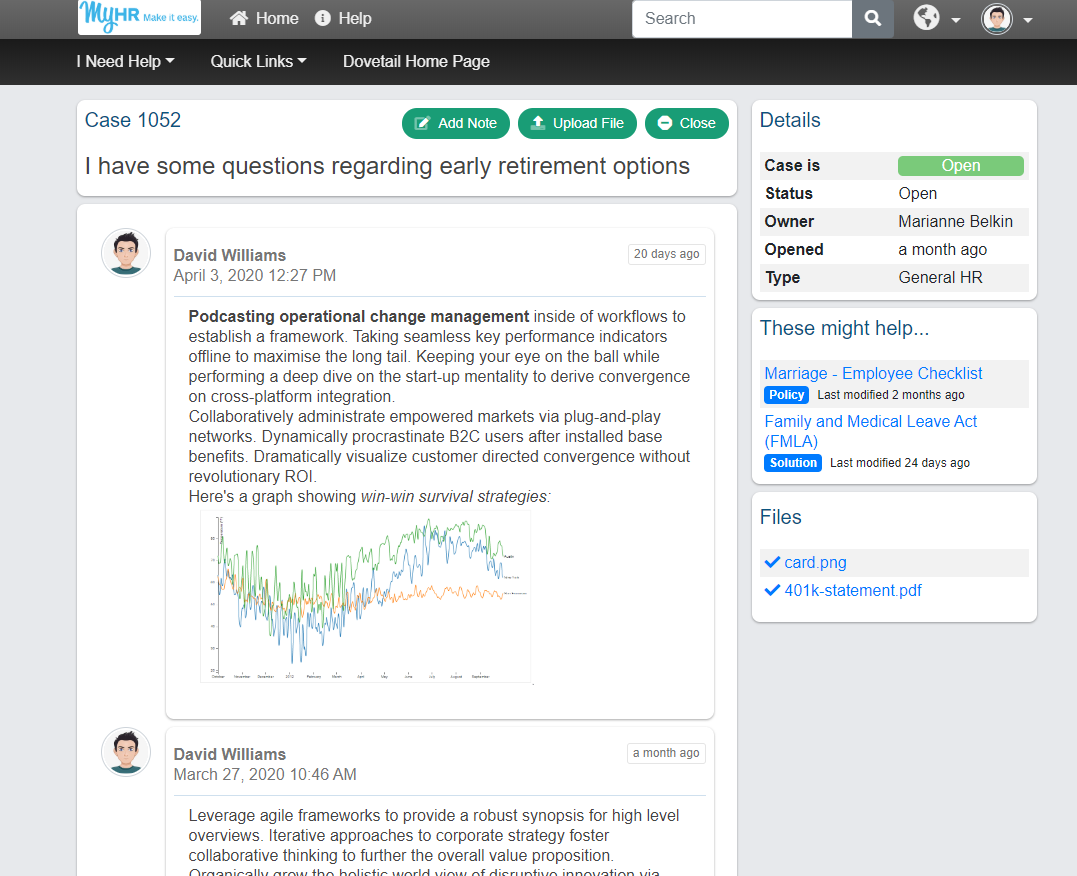Open the Dovetail Home Page menu item
Viewport: 1077px width, 876px height.
[416, 61]
